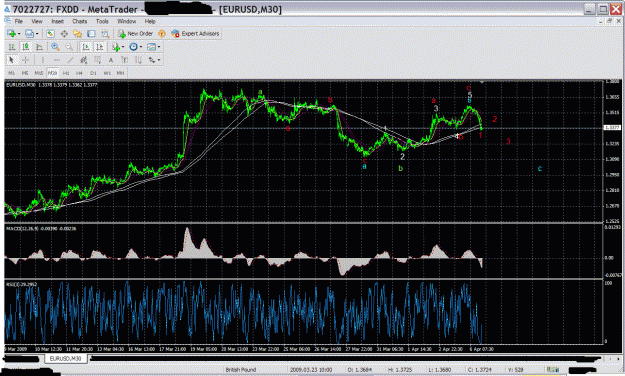Open the Templates icon
This screenshot has height=376, width=625.
[x=151, y=47]
